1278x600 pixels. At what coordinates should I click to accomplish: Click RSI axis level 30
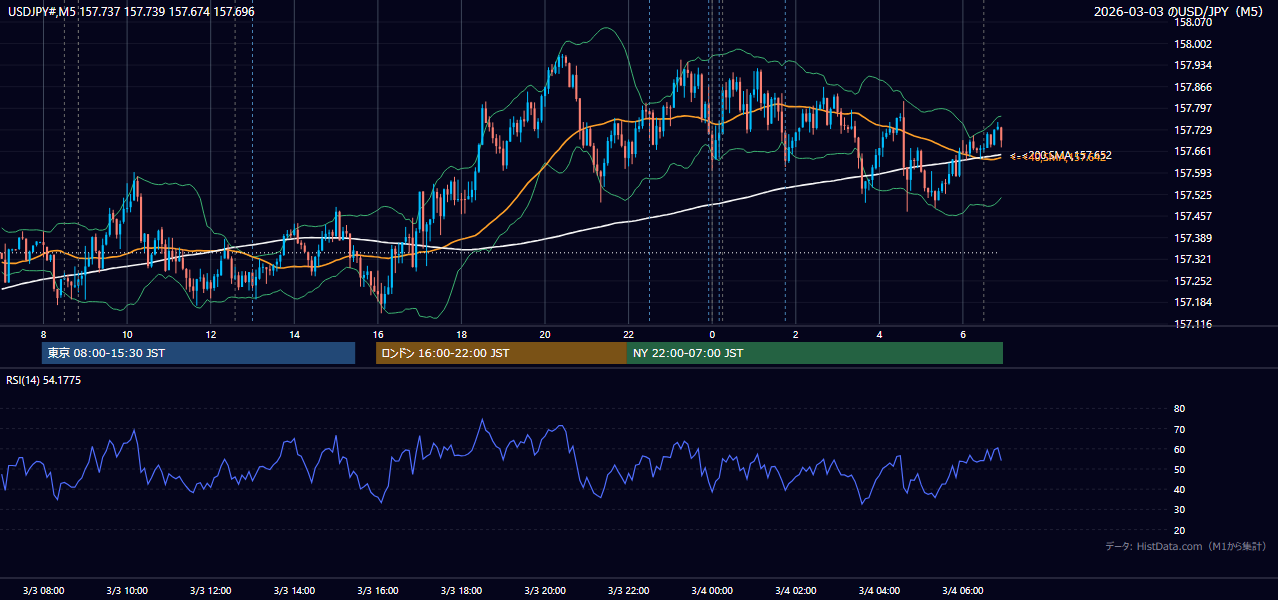[1179, 510]
